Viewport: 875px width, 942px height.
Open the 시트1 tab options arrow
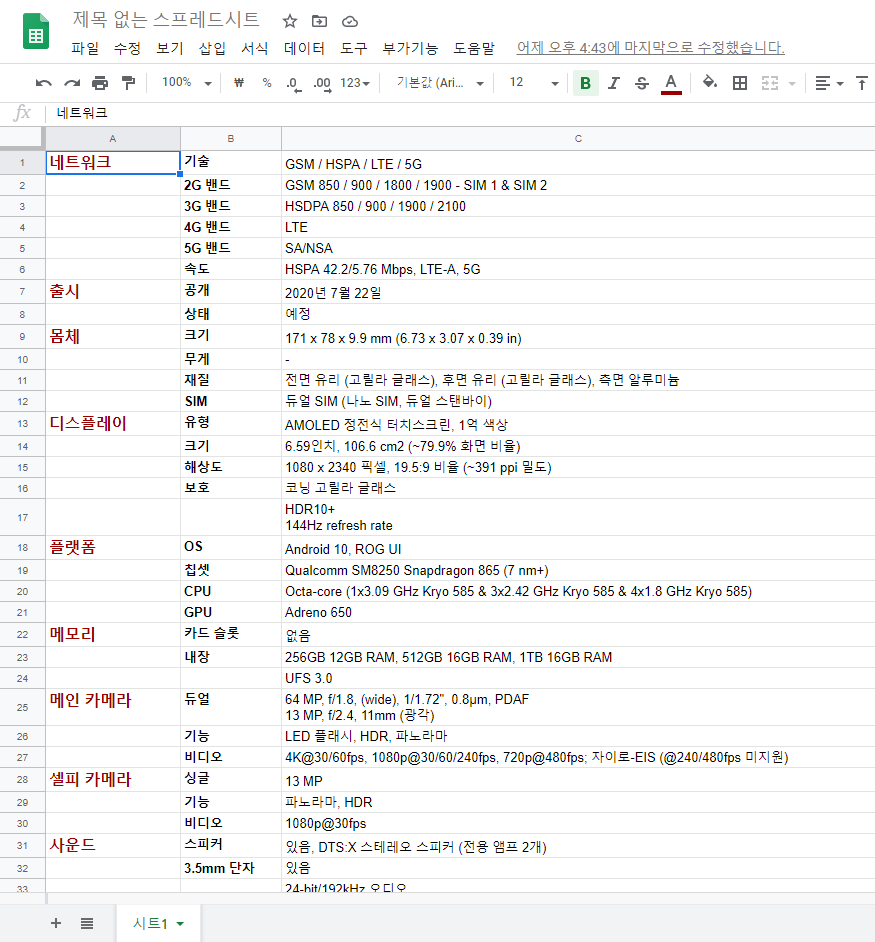tap(180, 924)
